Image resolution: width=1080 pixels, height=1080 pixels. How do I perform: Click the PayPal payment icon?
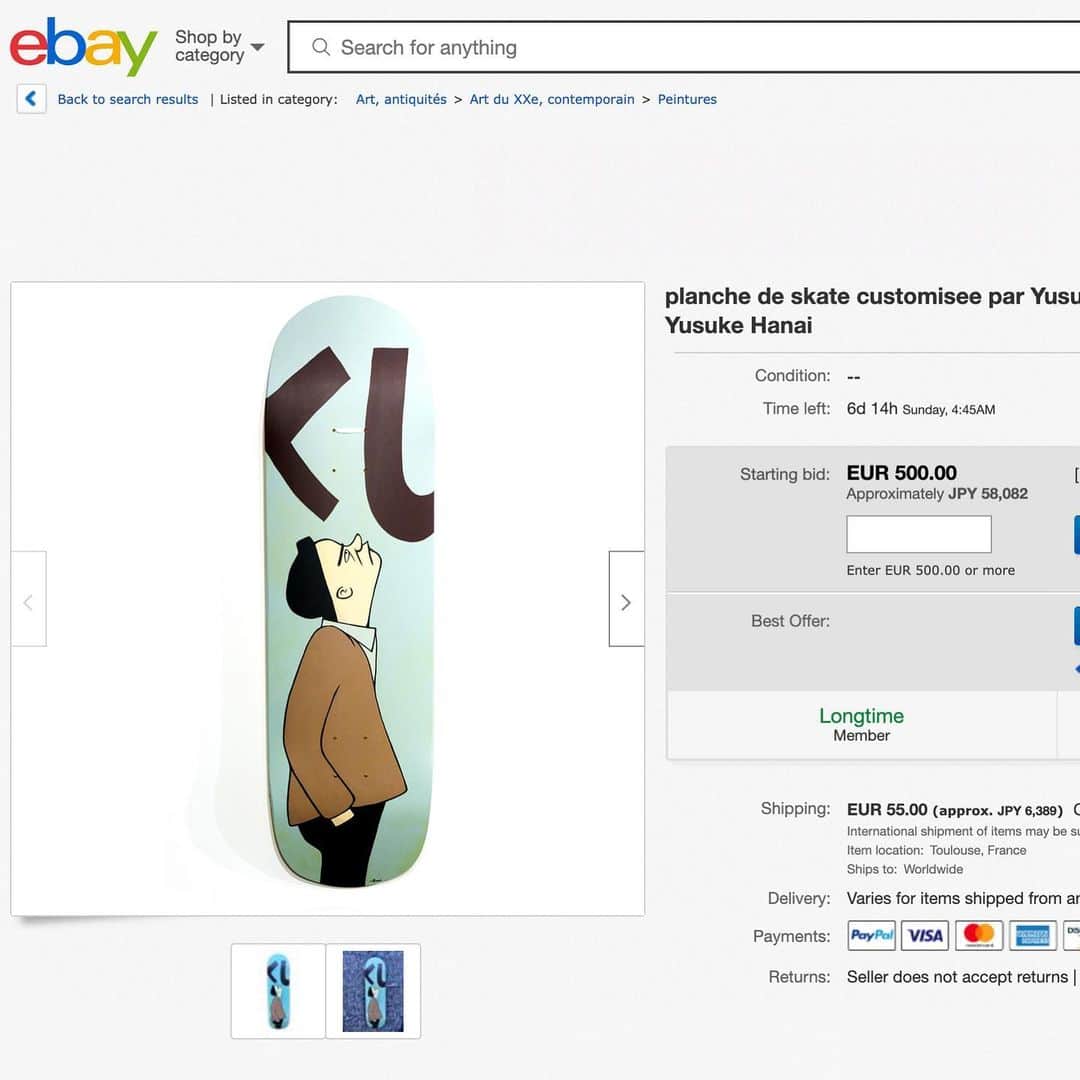871,935
